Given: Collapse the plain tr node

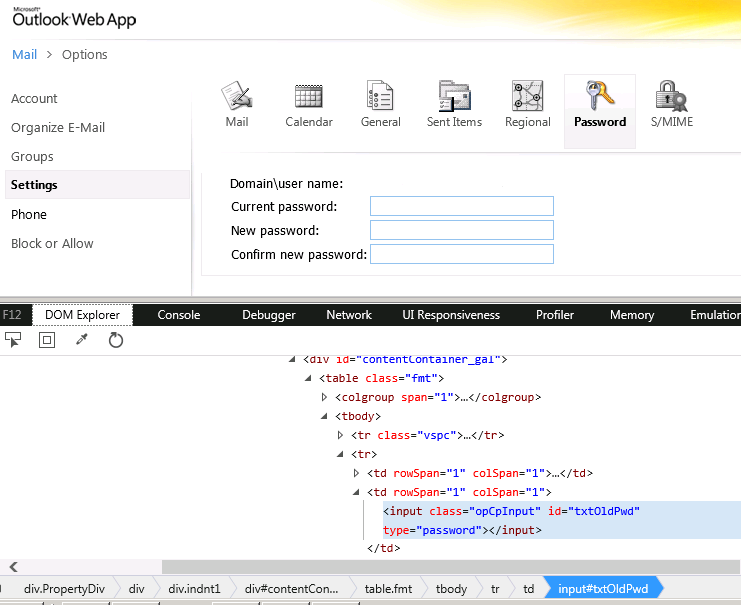Looking at the screenshot, I should click(x=340, y=454).
